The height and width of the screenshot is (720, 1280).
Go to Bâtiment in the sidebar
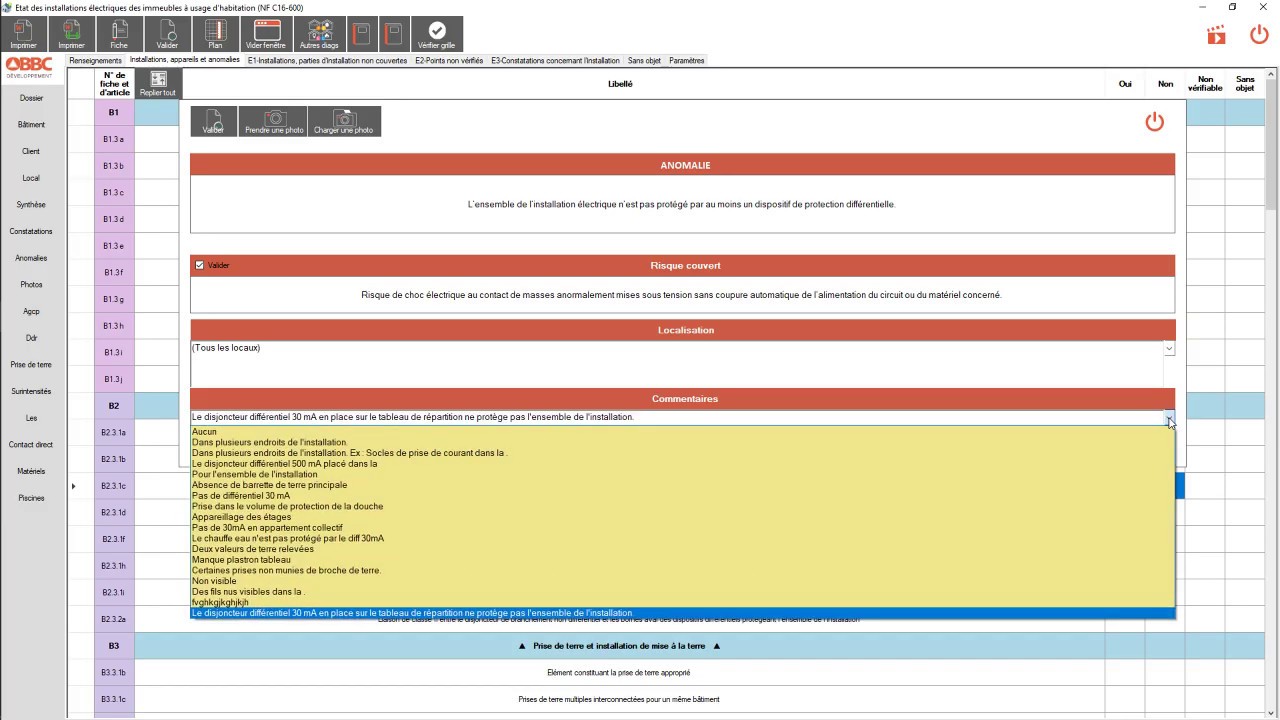(31, 125)
